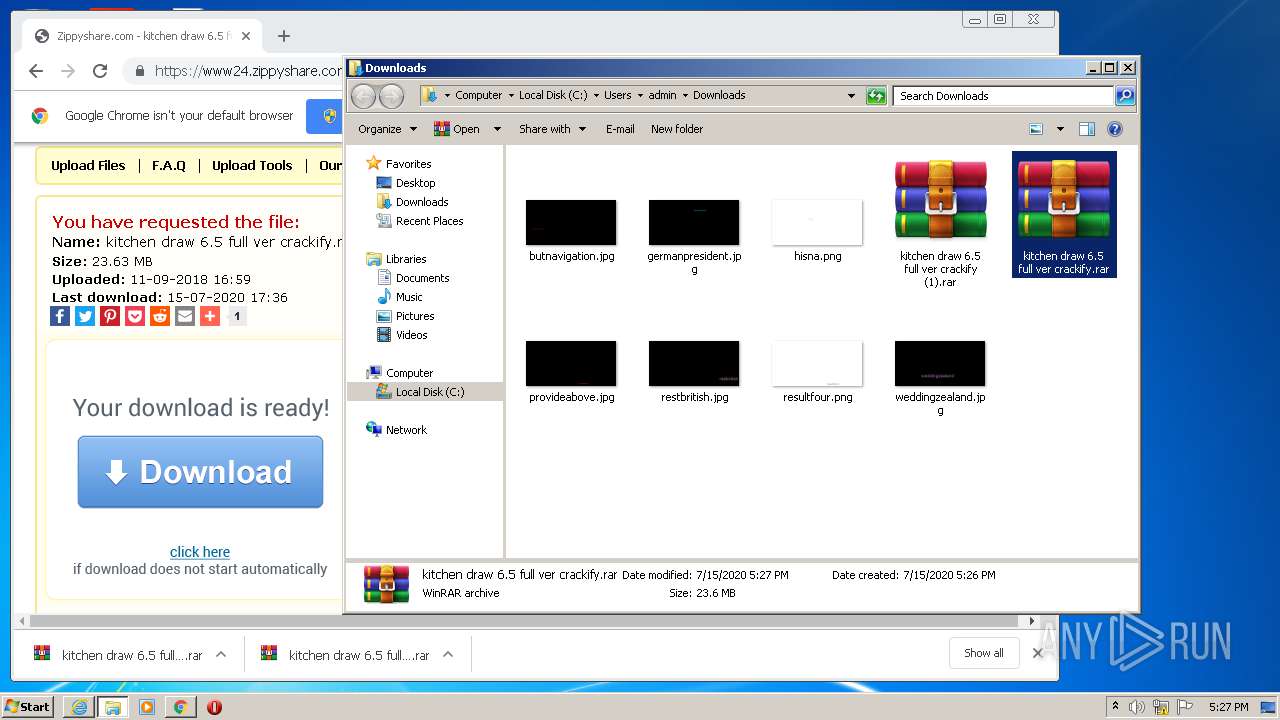1280x720 pixels.
Task: Open the Organize menu
Action: pyautogui.click(x=386, y=129)
